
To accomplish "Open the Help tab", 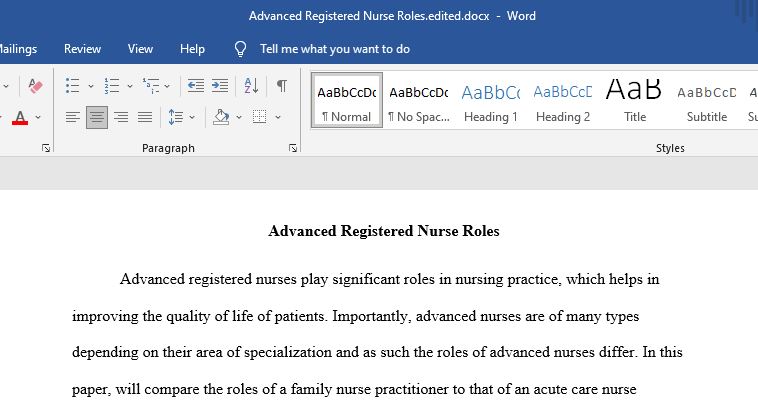I will (x=192, y=49).
